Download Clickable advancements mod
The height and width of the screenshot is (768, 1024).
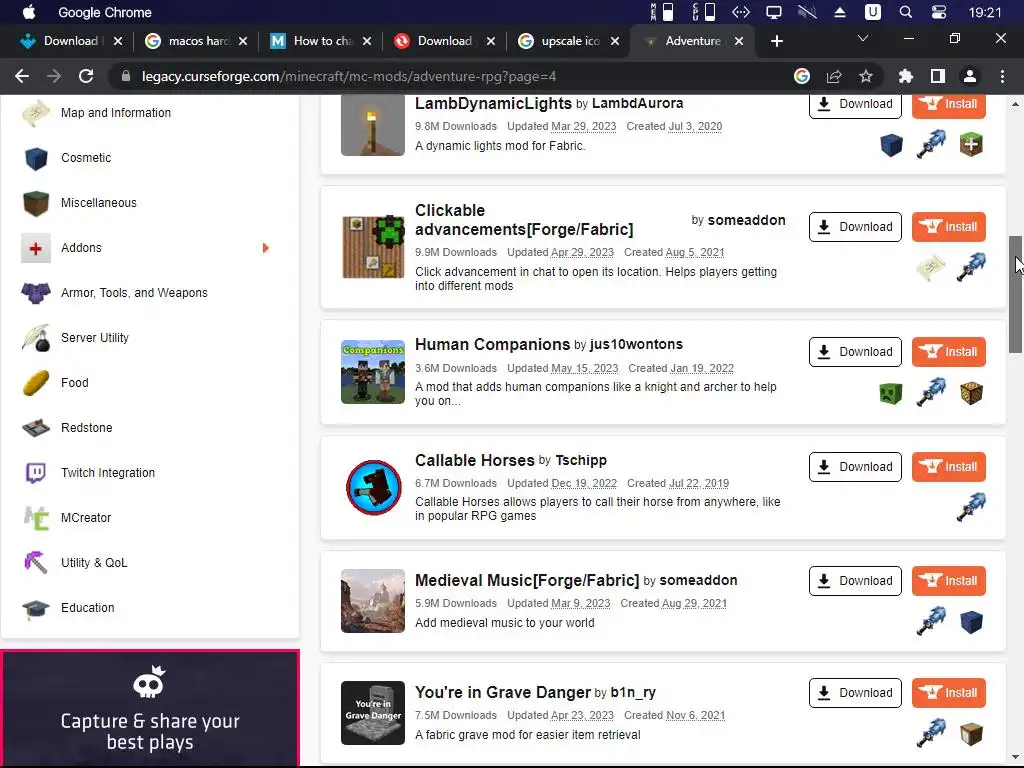pyautogui.click(x=855, y=227)
